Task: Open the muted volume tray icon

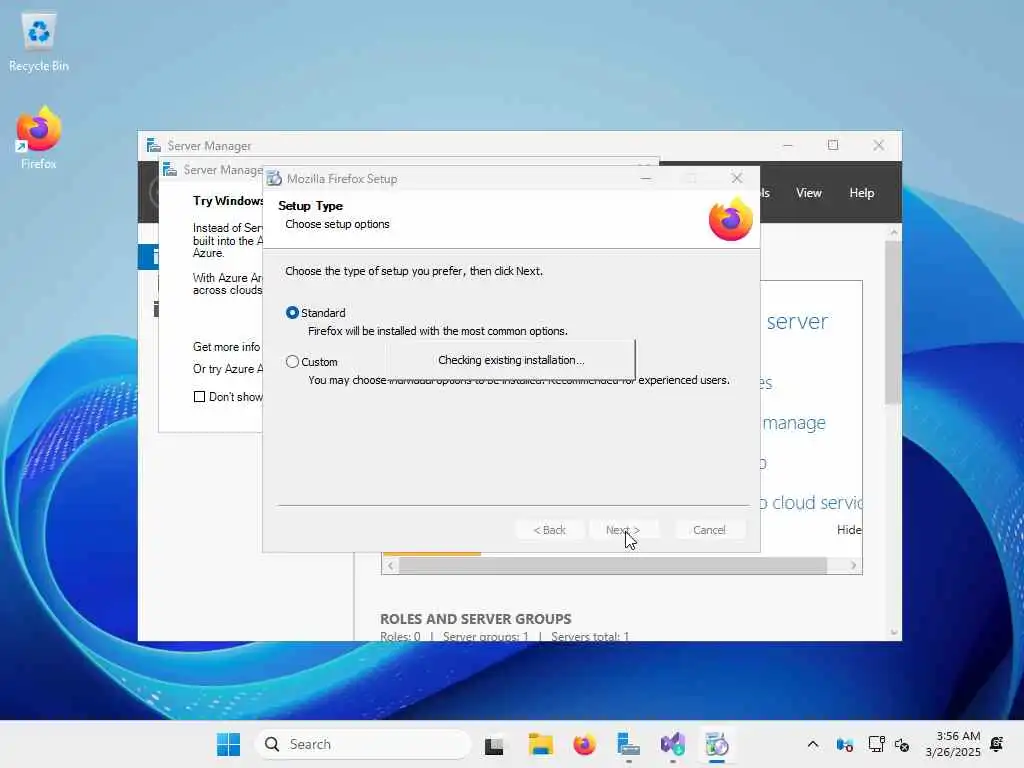Action: [x=903, y=744]
